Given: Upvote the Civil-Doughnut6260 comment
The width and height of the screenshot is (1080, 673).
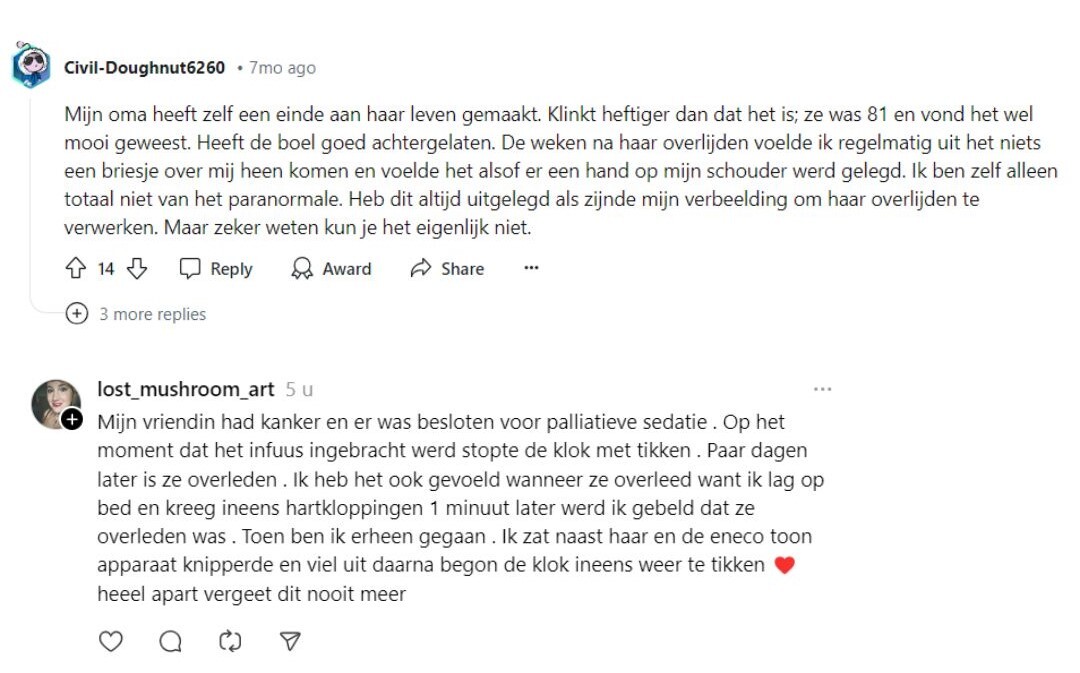Looking at the screenshot, I should coord(76,268).
